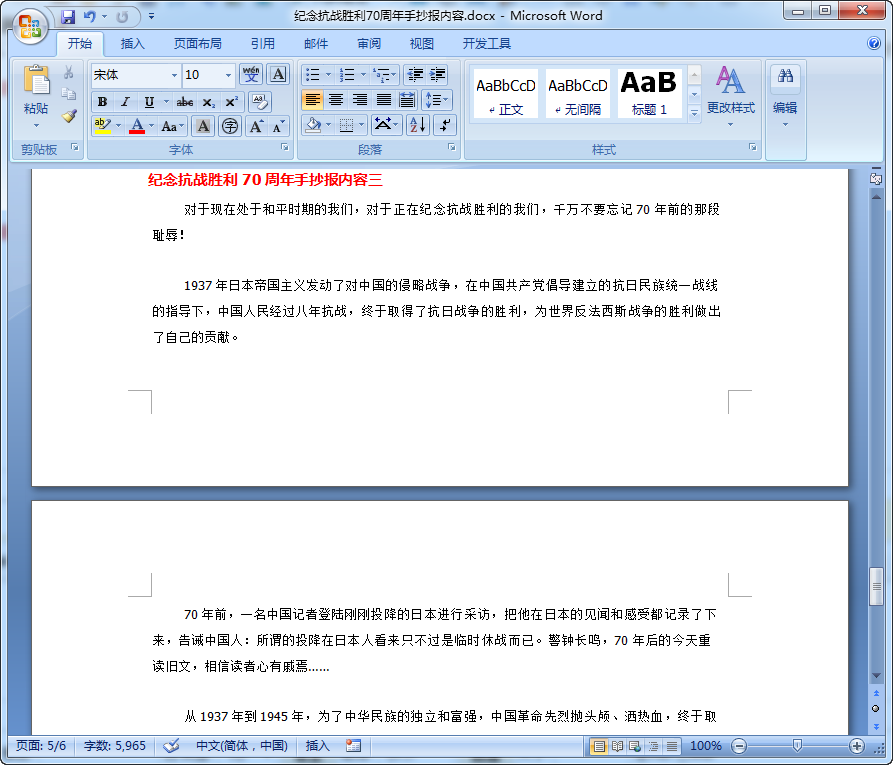
Task: Open the Find (查找) tool in 编辑 group
Action: coord(786,76)
